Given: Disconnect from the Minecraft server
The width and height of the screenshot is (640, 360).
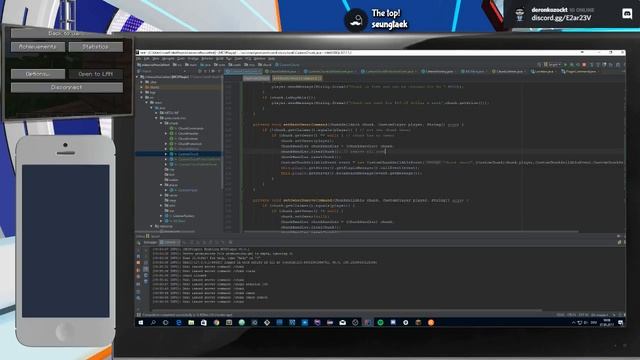Looking at the screenshot, I should [x=67, y=87].
